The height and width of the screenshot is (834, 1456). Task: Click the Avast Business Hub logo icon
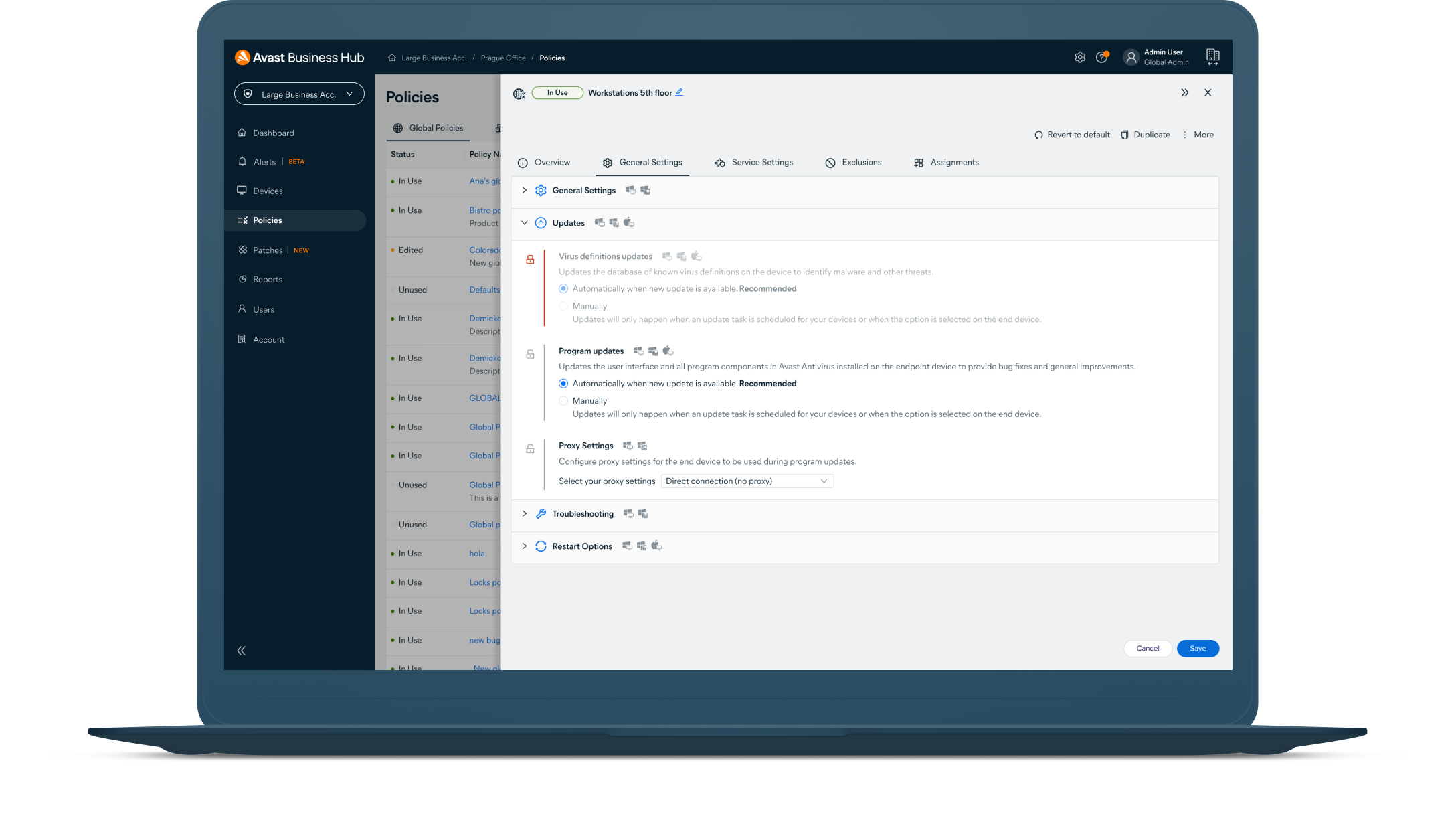click(243, 57)
